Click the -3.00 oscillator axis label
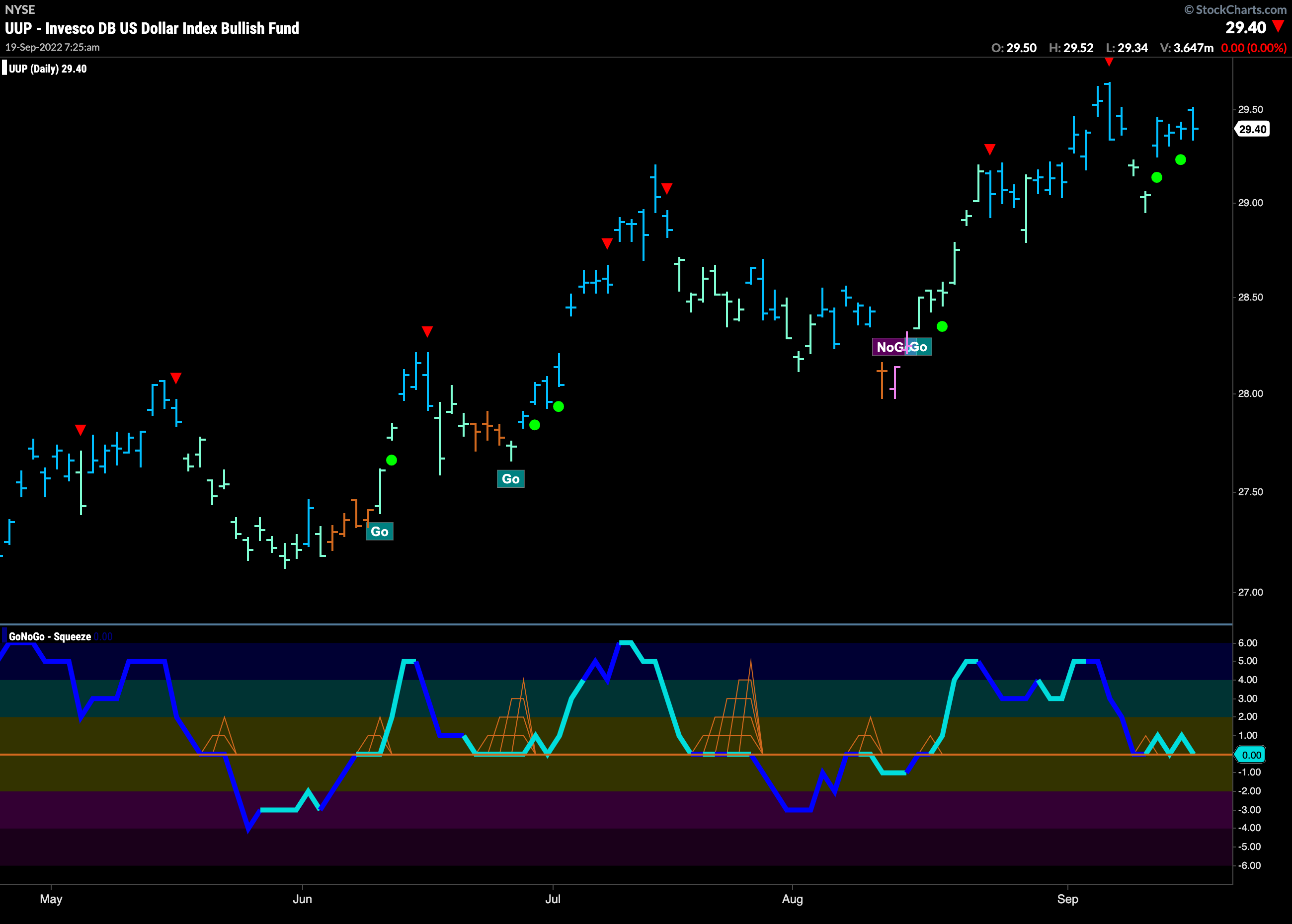Image resolution: width=1292 pixels, height=924 pixels. coord(1249,810)
